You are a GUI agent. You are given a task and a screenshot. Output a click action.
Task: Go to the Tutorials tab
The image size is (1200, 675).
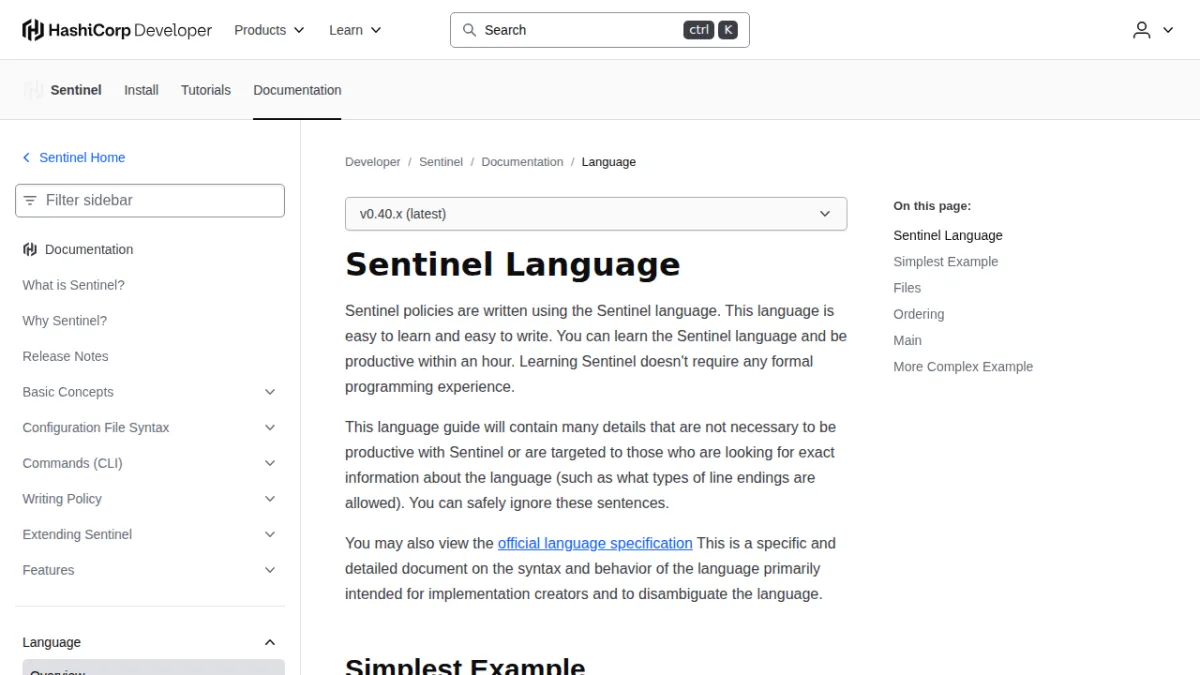(206, 90)
